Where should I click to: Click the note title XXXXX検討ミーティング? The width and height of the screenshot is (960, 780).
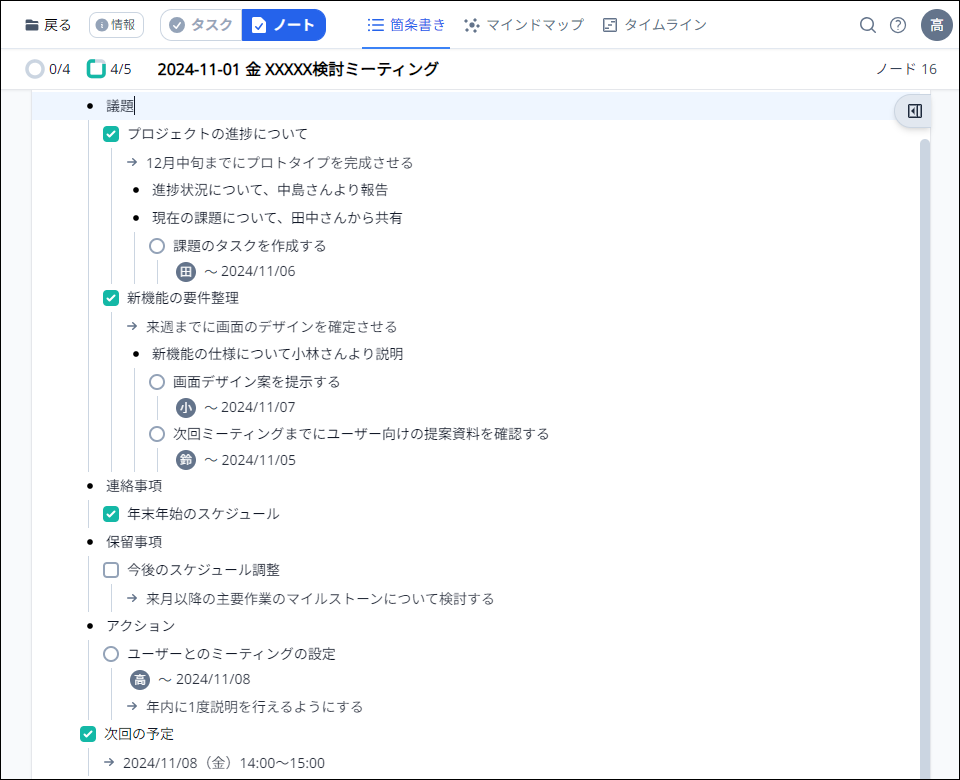(298, 69)
